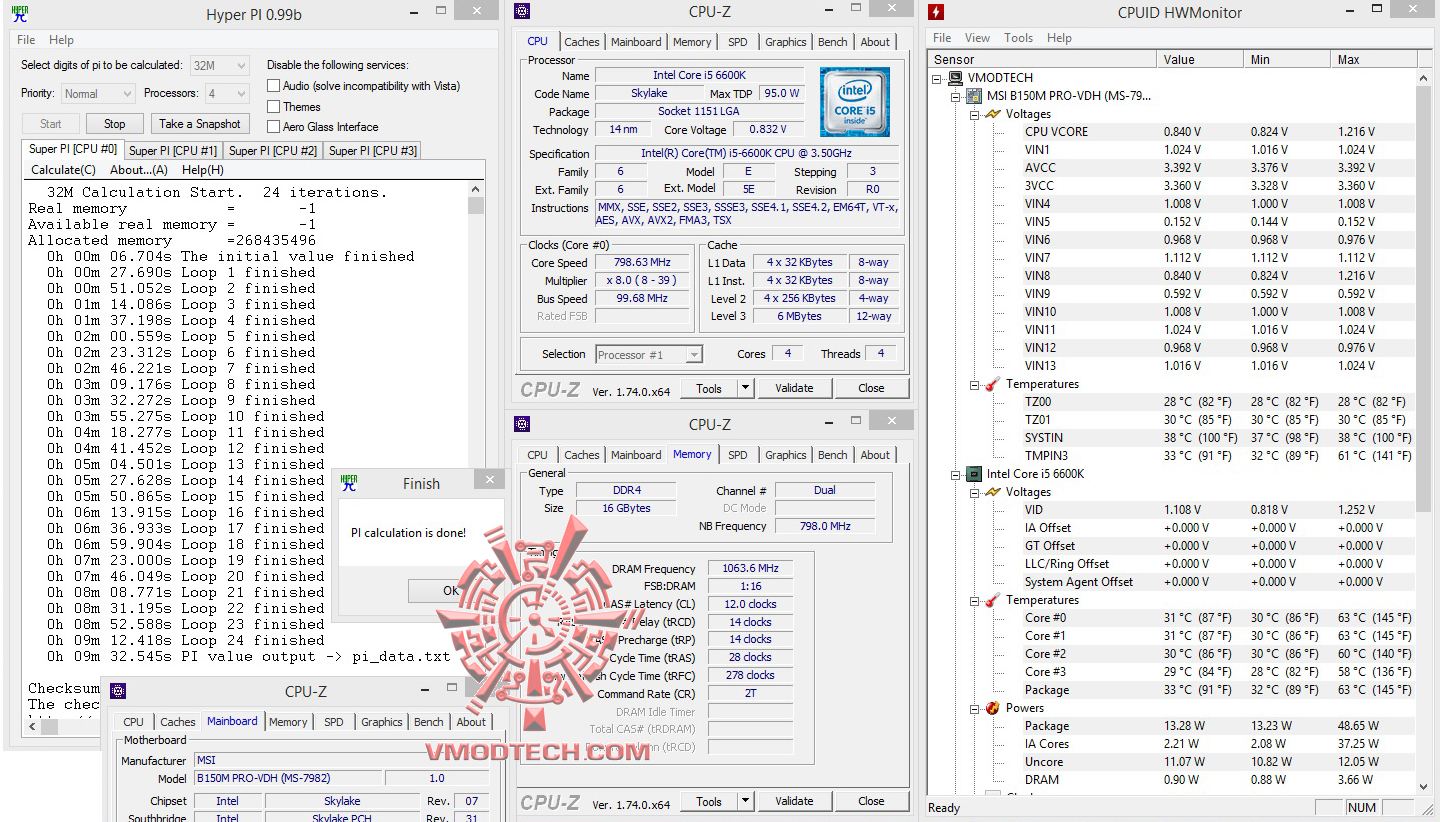Screen dimensions: 1440x822
Task: Click the Intel Core i5 logo in CPU-Z
Action: coord(854,101)
